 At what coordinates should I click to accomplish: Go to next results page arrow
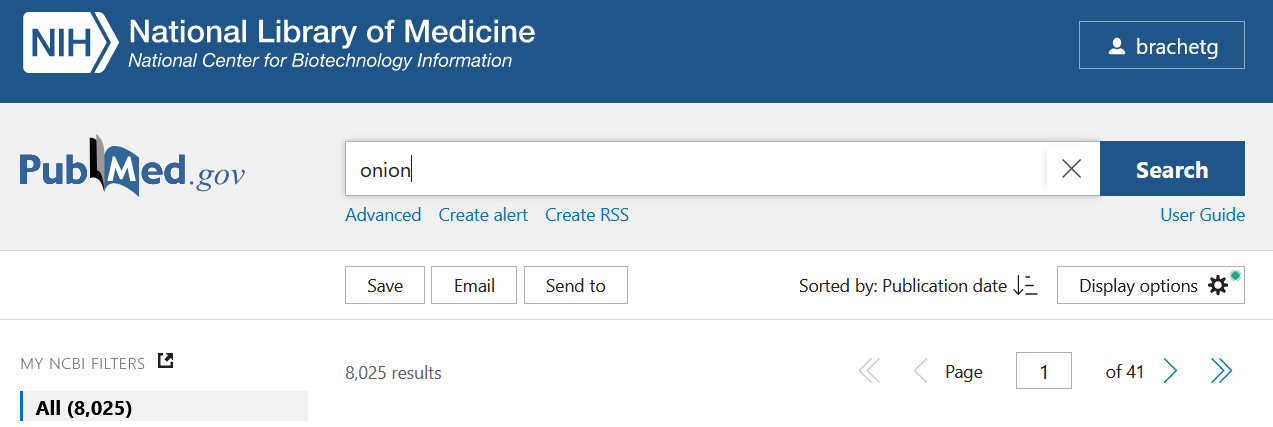coord(1171,372)
